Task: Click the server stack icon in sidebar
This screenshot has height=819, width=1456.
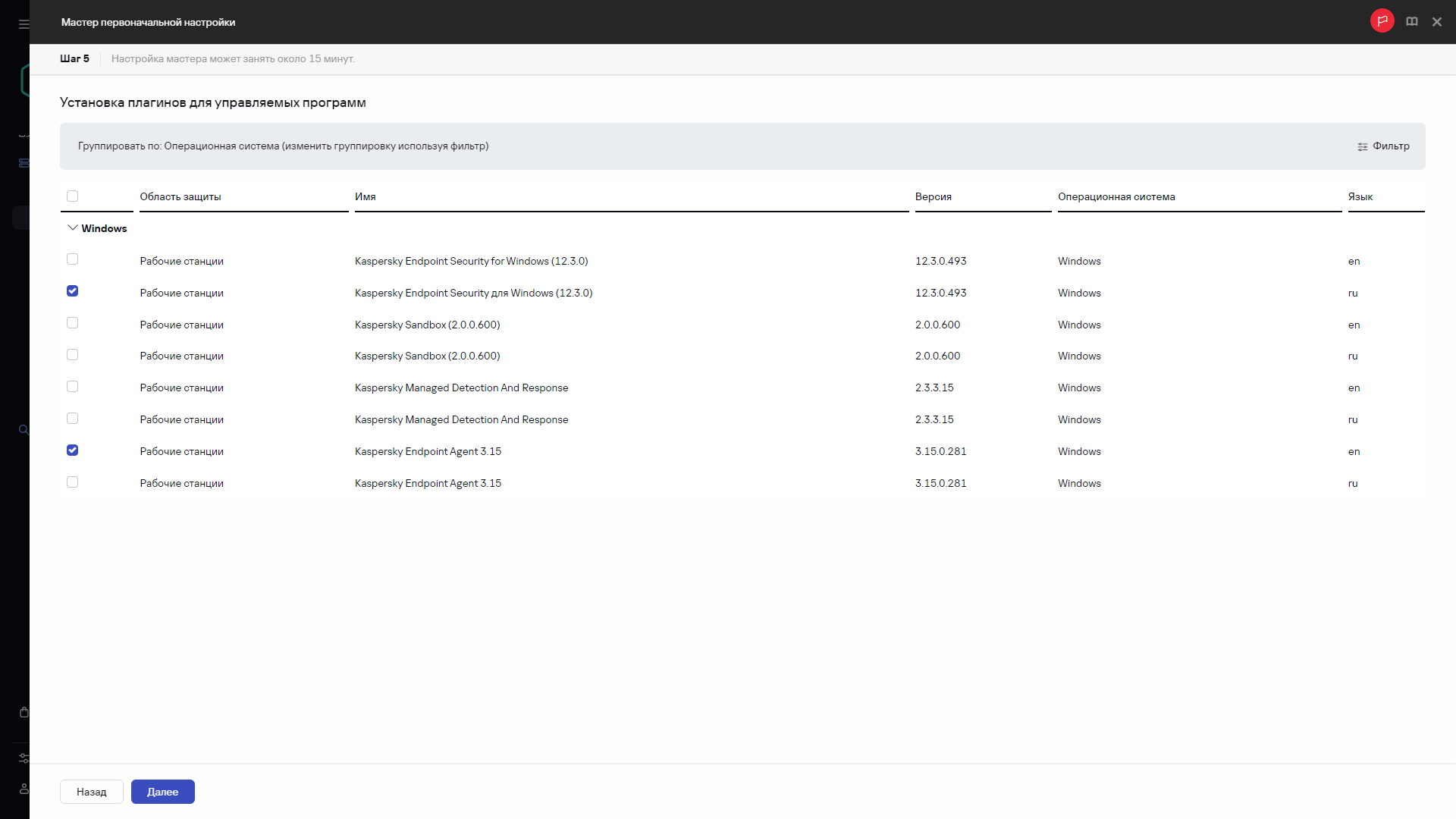Action: pyautogui.click(x=24, y=163)
